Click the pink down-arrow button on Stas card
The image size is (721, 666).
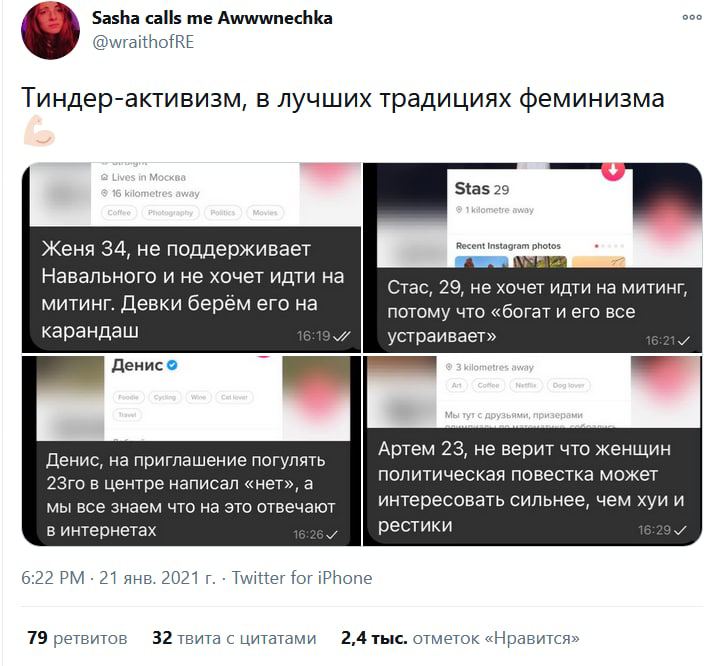click(x=613, y=170)
